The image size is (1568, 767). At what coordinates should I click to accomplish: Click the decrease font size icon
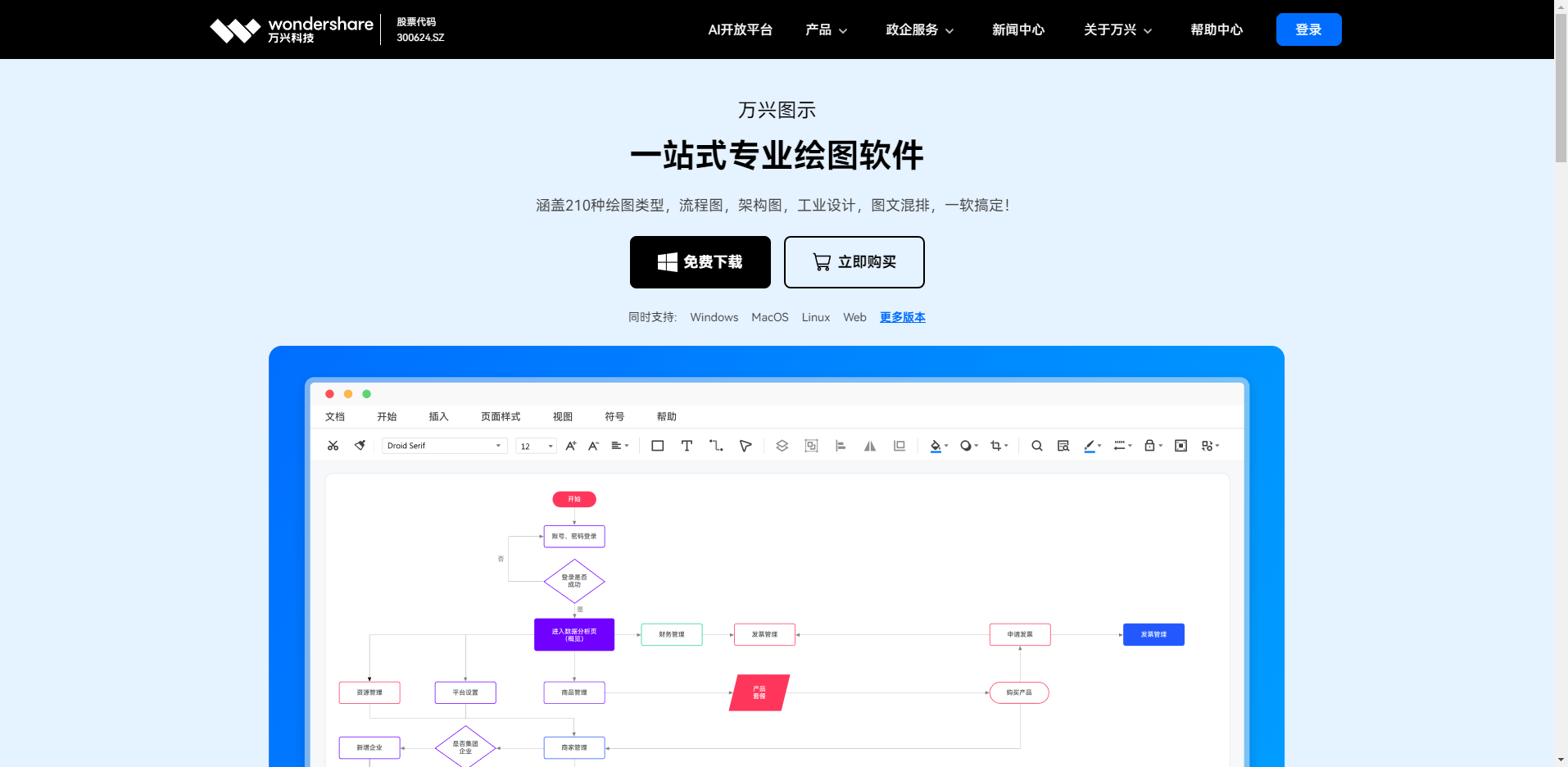pos(594,446)
